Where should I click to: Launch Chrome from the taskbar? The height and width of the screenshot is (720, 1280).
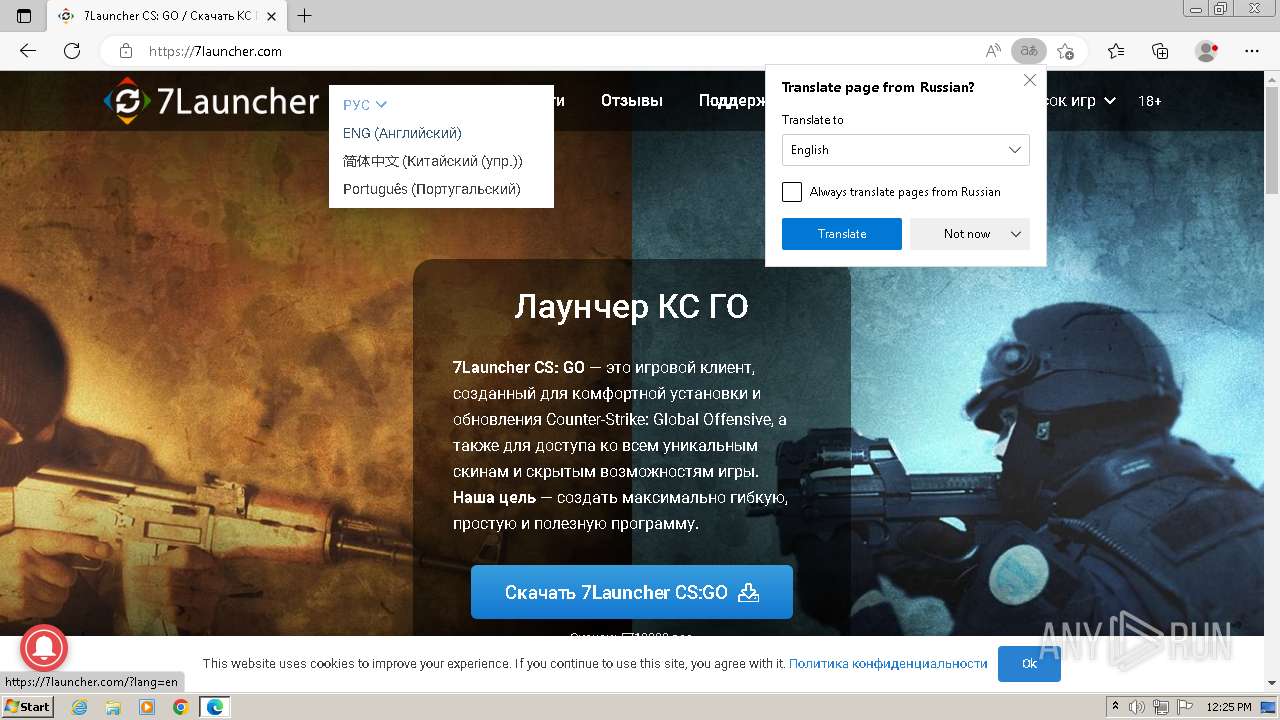[180, 707]
